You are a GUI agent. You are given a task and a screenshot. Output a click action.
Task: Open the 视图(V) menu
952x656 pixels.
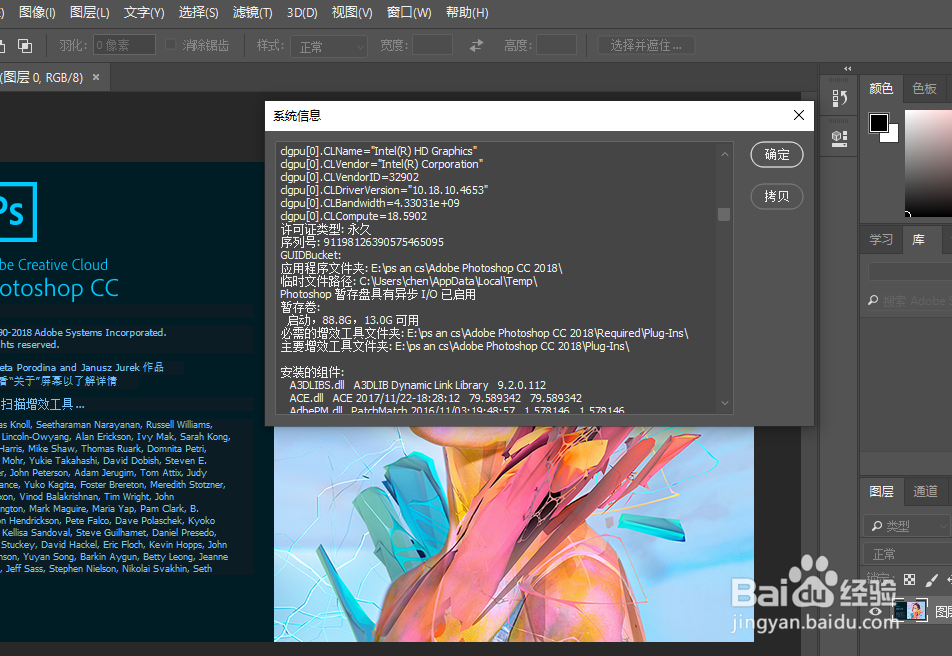click(352, 12)
